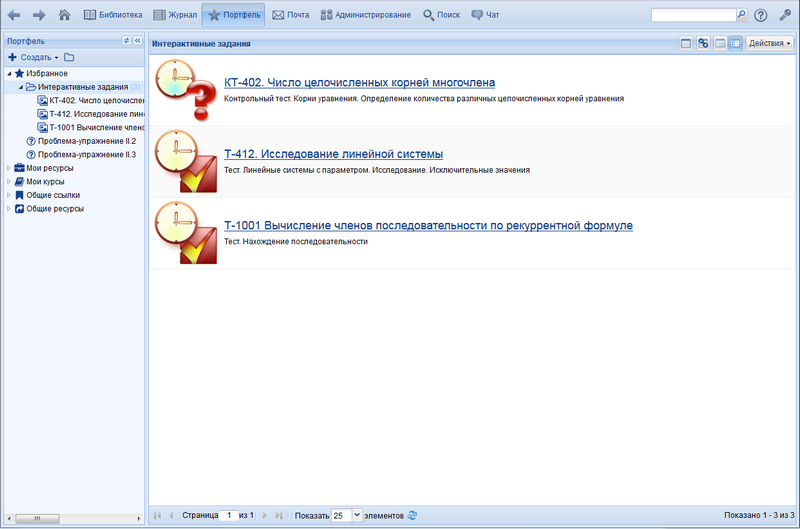This screenshot has height=529, width=800.
Task: Click the Home icon in top toolbar
Action: [x=65, y=15]
